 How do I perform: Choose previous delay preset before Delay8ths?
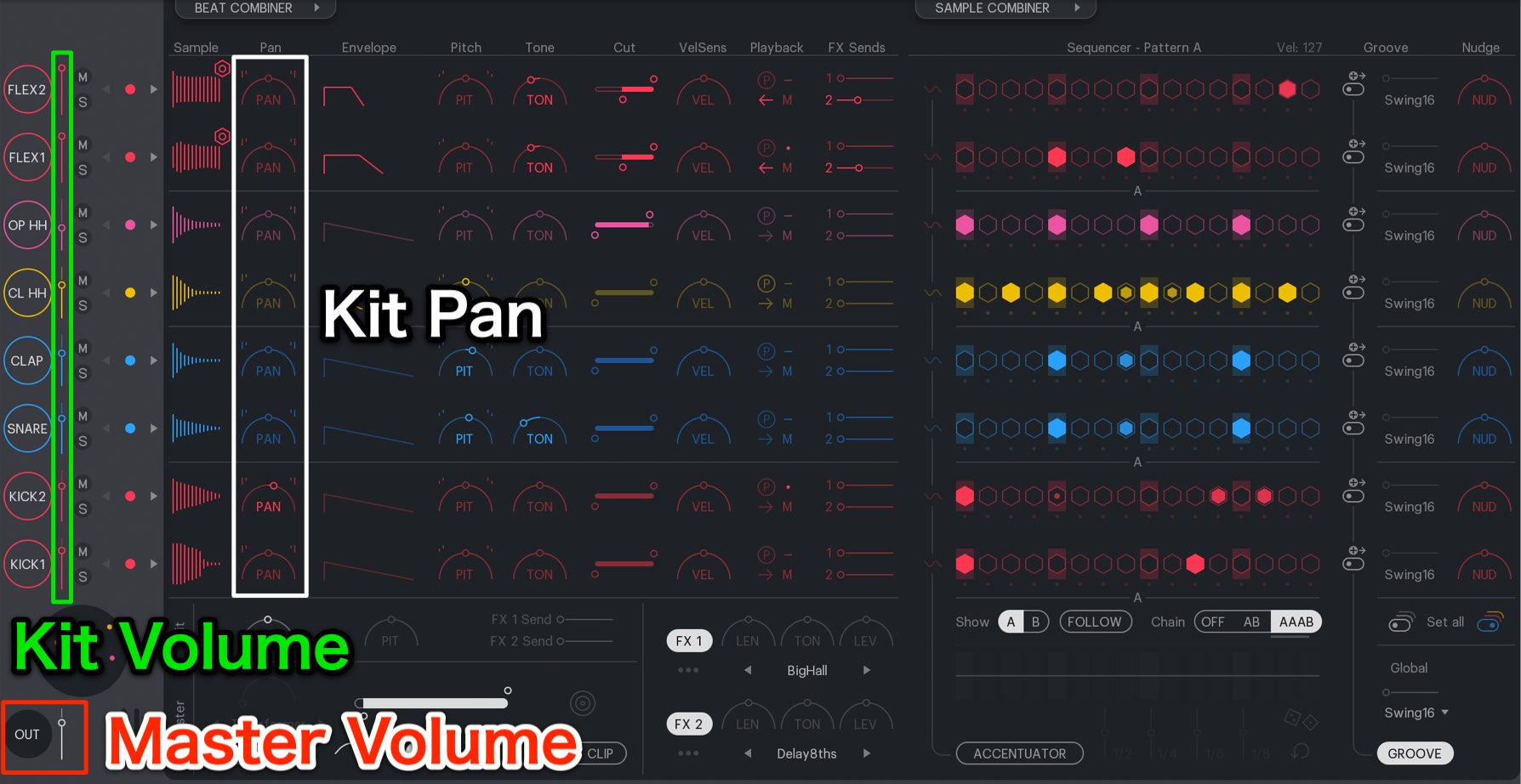pos(748,753)
